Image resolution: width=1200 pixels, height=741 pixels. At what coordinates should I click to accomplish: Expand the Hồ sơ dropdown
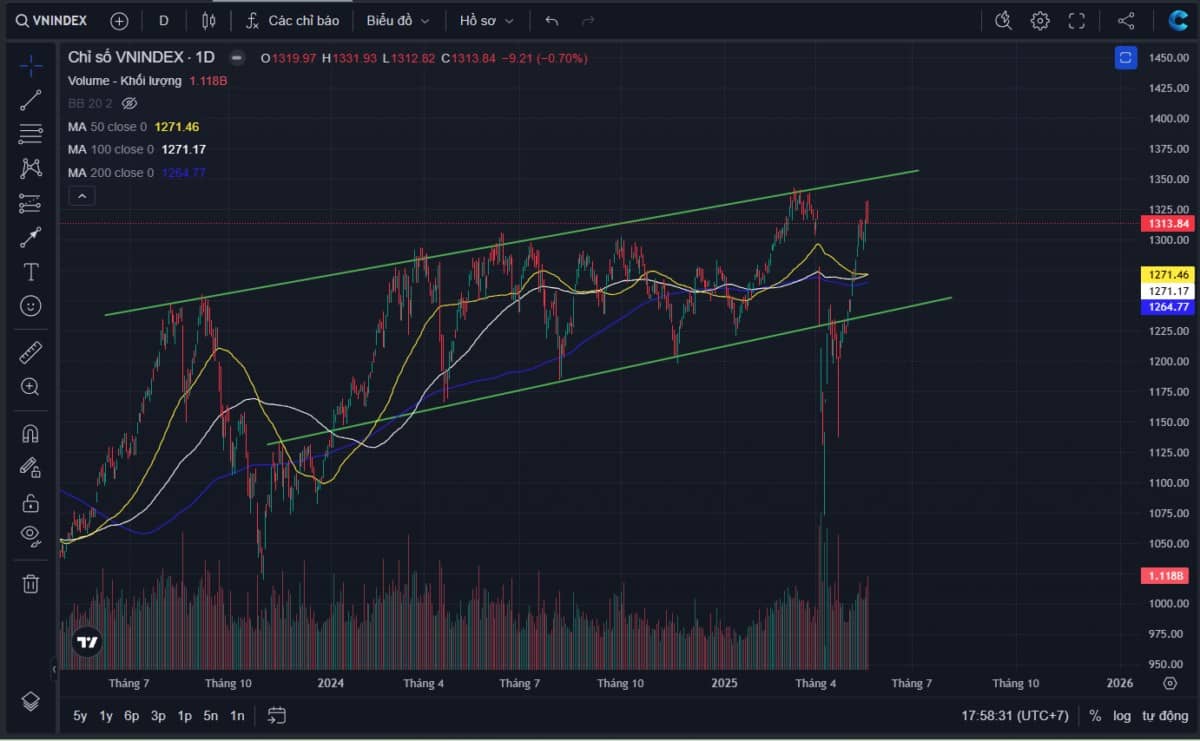pyautogui.click(x=487, y=20)
